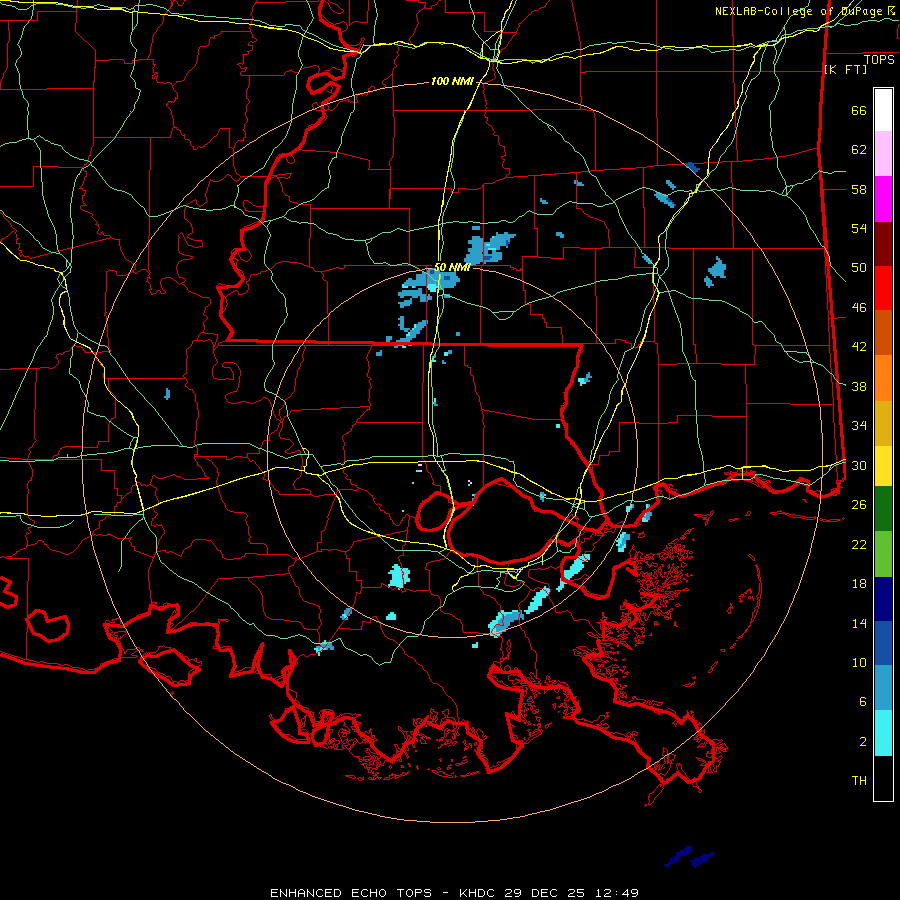Click the white 66 kft legend swatch
The height and width of the screenshot is (900, 900).
click(x=883, y=110)
